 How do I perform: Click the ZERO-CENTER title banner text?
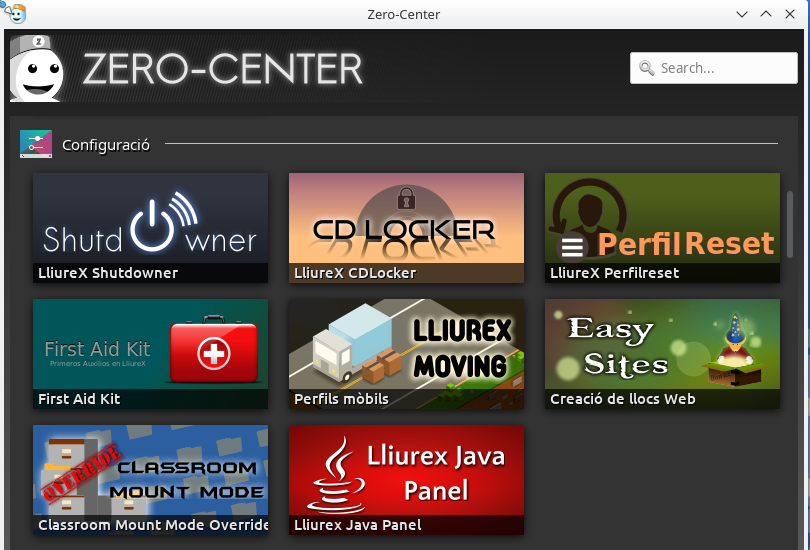pyautogui.click(x=222, y=69)
